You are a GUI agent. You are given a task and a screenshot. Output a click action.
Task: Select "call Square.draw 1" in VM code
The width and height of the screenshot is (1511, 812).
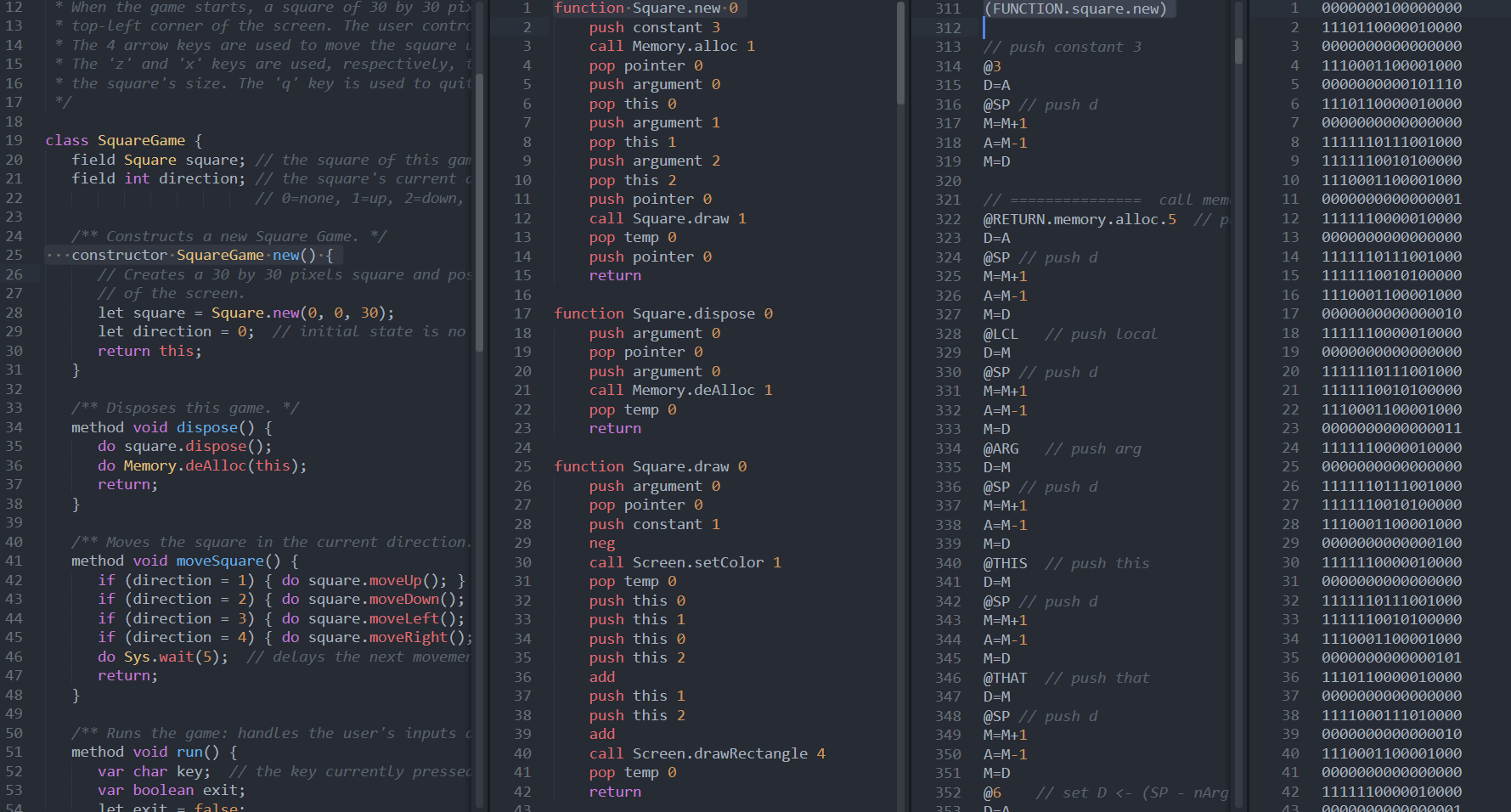[x=667, y=218]
